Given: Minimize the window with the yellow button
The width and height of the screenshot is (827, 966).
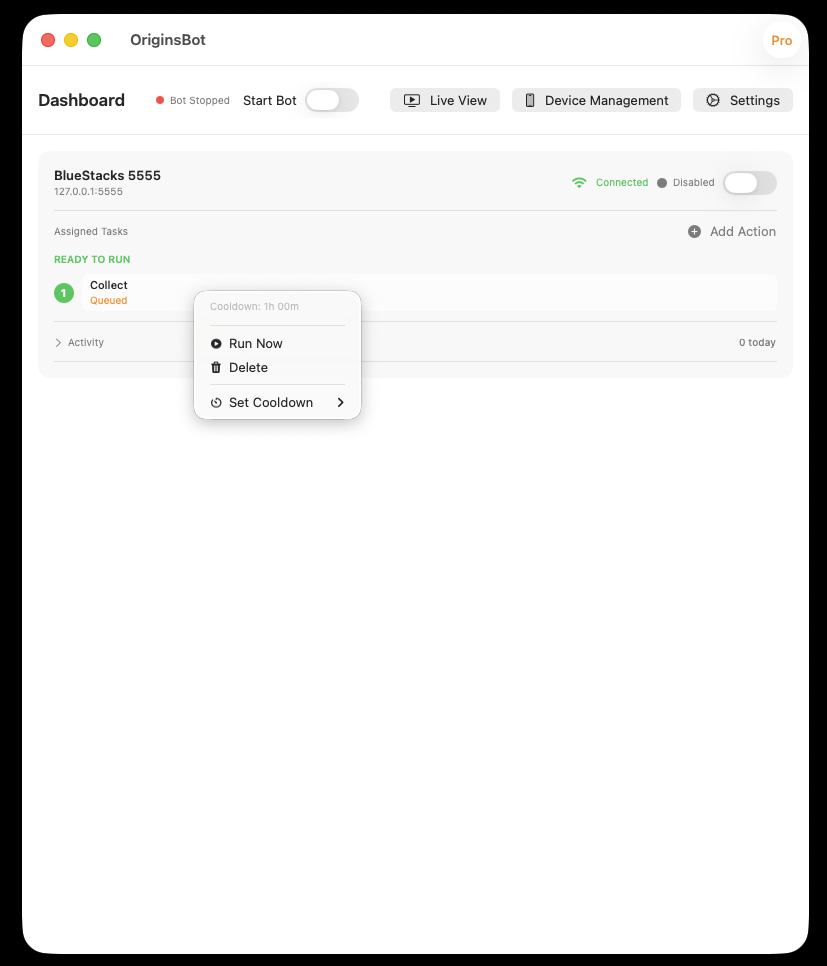Looking at the screenshot, I should [x=71, y=40].
